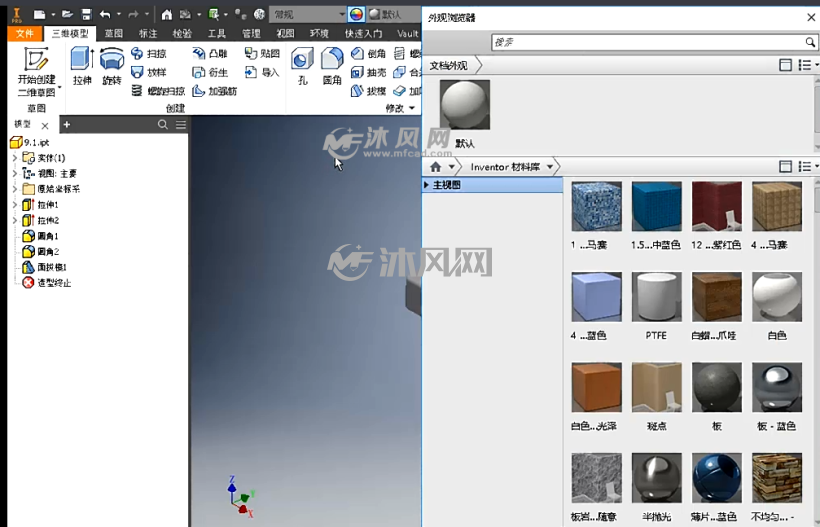
Task: Open the document appearances list view options
Action: pyautogui.click(x=808, y=65)
